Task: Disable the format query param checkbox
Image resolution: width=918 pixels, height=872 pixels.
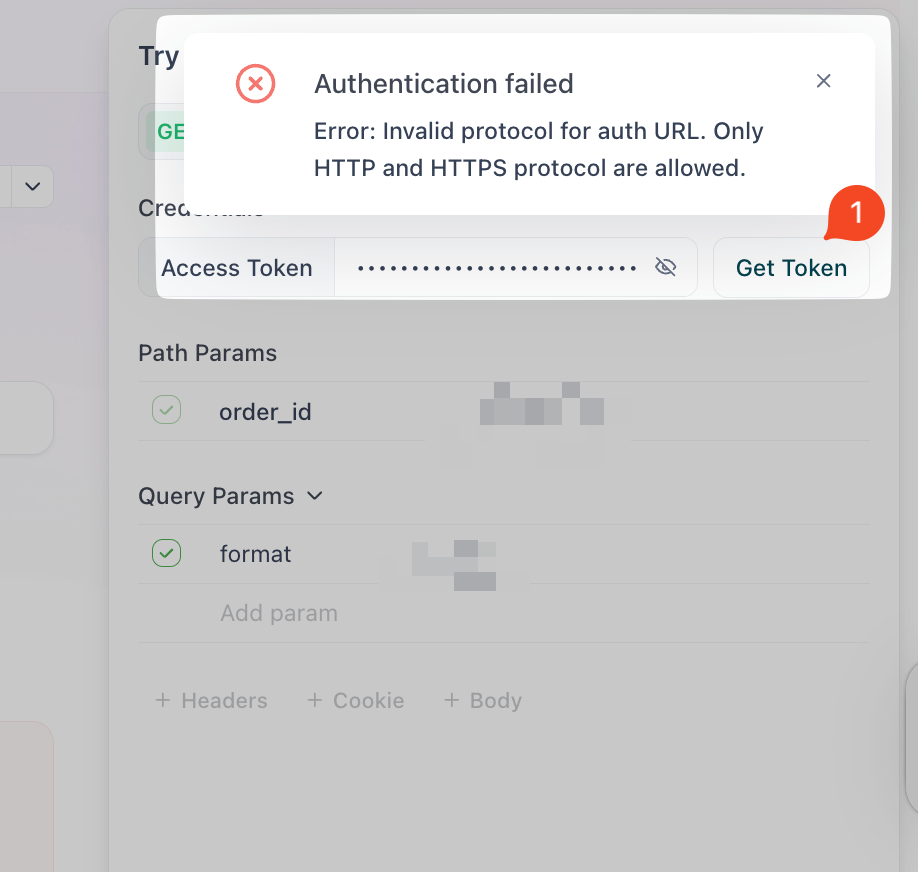Action: (x=166, y=553)
